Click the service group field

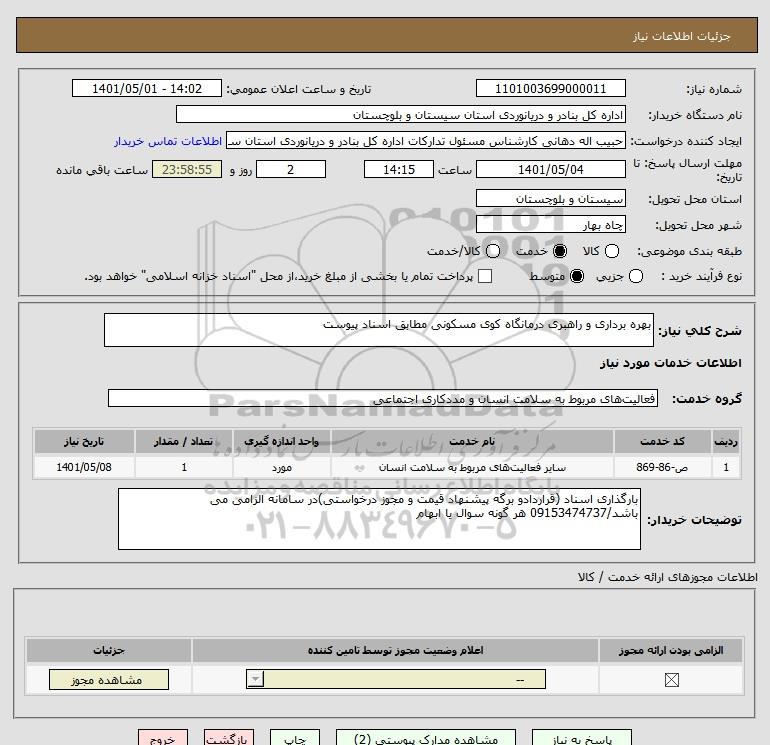[x=383, y=398]
